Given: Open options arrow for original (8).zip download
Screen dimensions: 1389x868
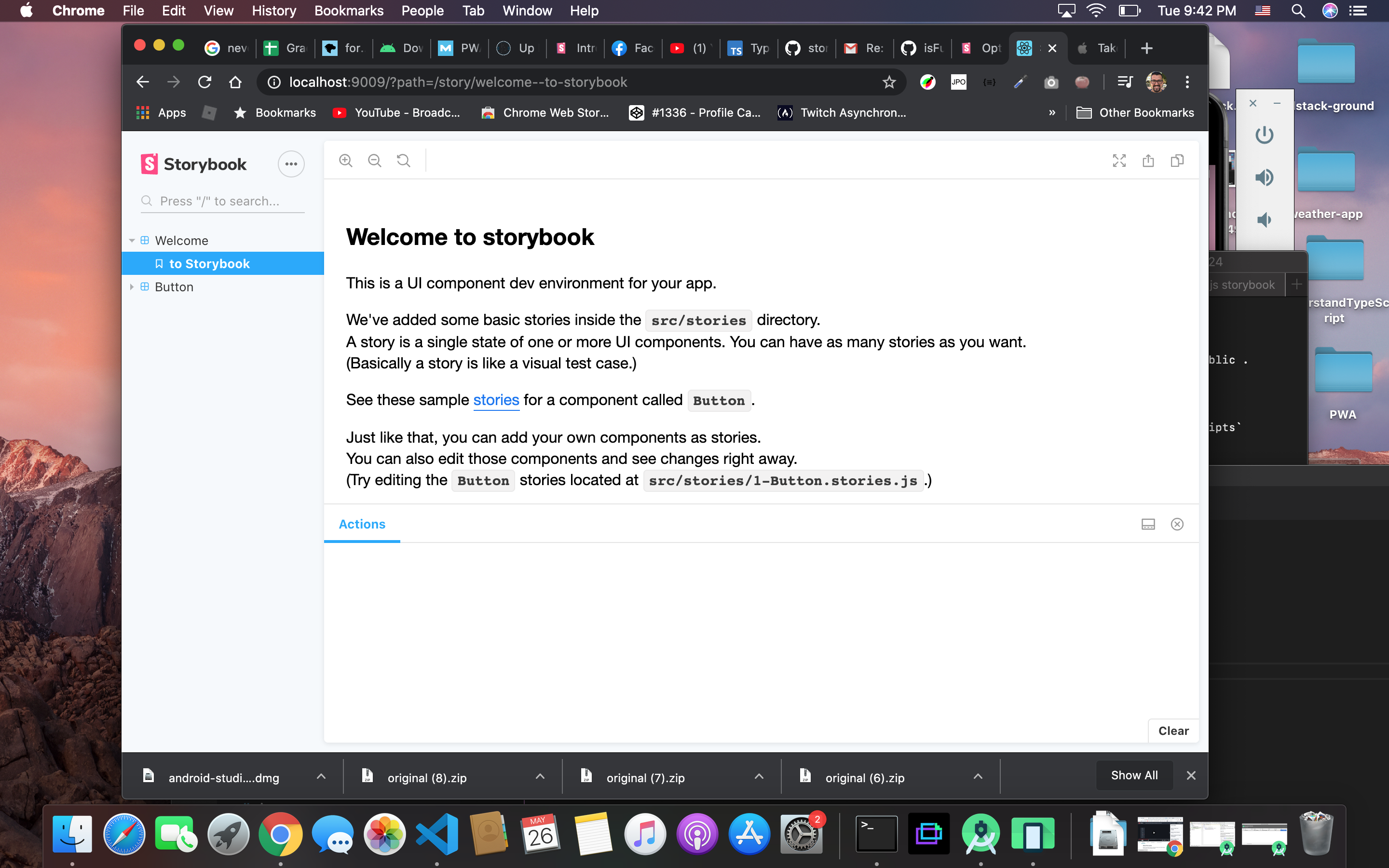Looking at the screenshot, I should tap(540, 777).
